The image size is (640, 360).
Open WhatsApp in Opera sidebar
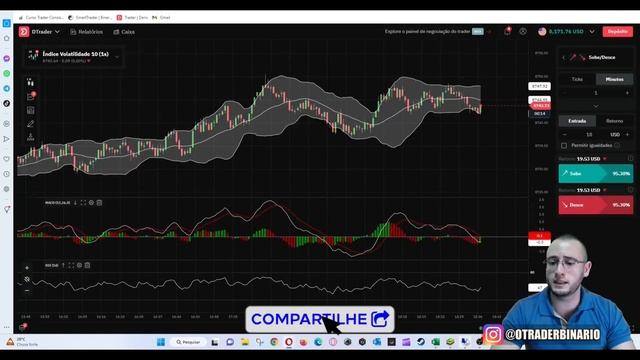click(x=7, y=73)
